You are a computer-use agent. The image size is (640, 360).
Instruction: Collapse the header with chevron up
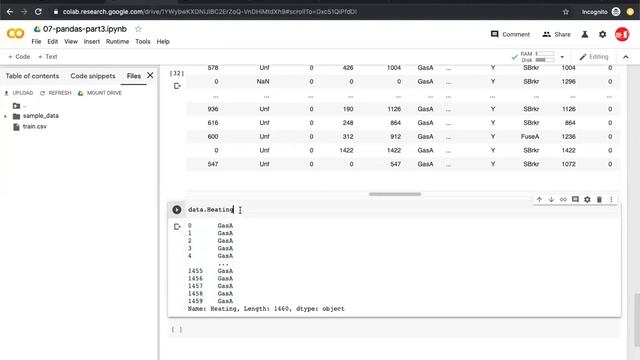[626, 57]
